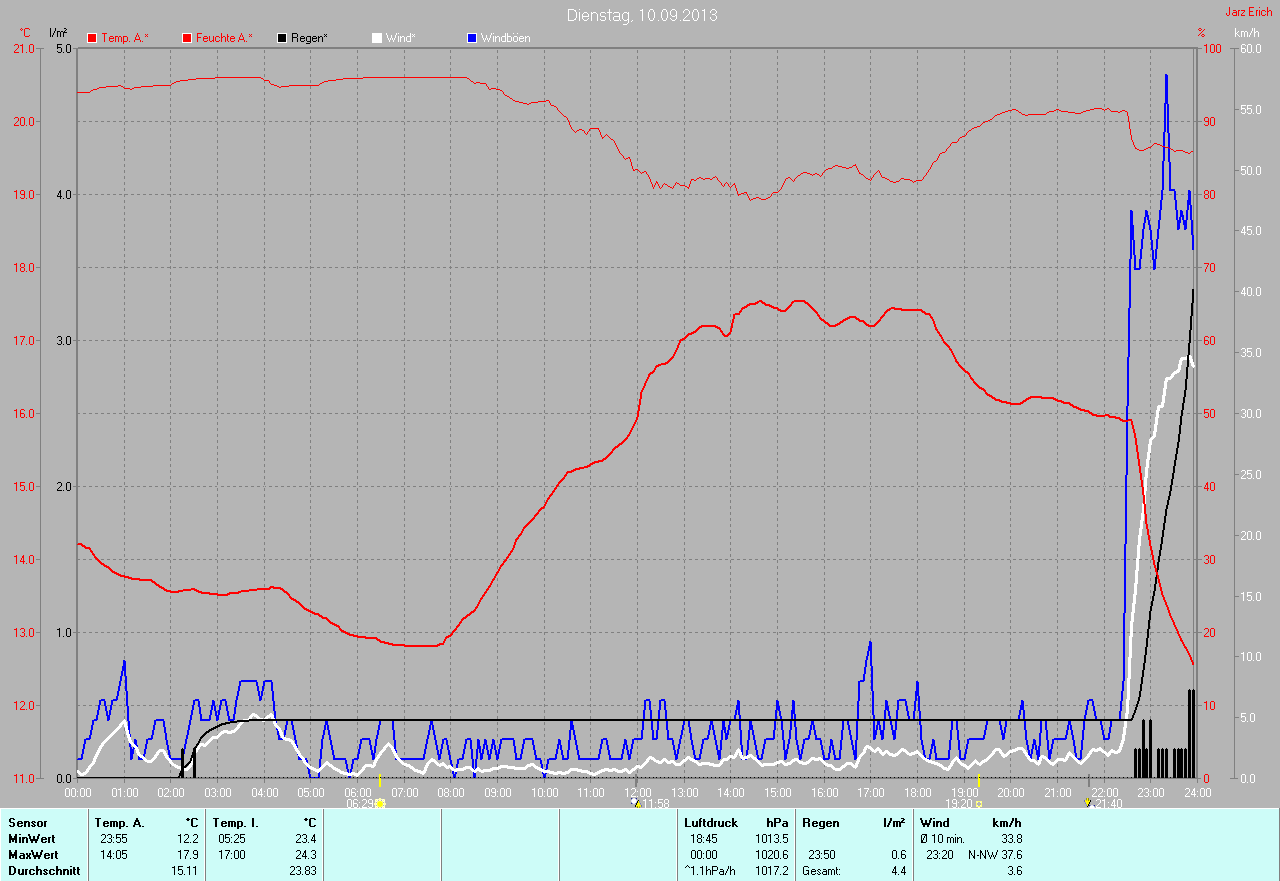This screenshot has height=881, width=1280.
Task: Click the 33.8 wind average value
Action: (1011, 839)
